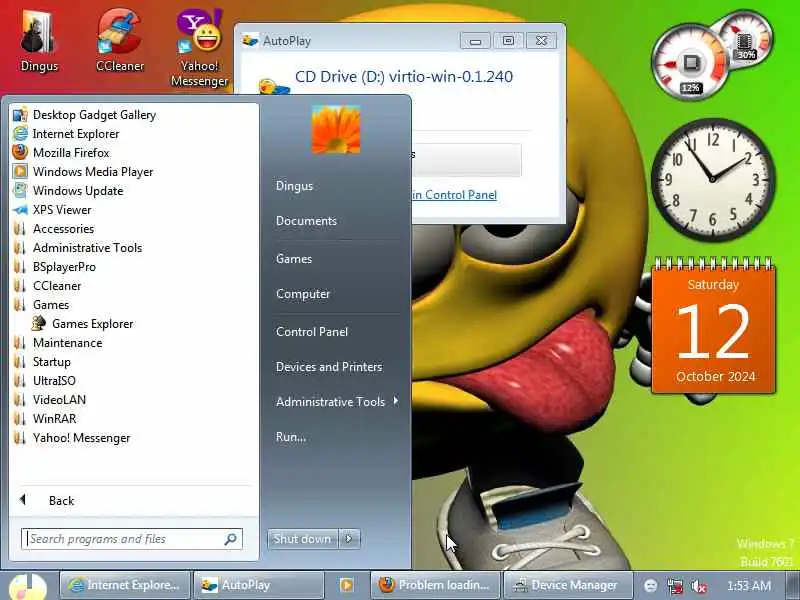Open Documents from the Start menu
The height and width of the screenshot is (600, 800).
click(x=306, y=221)
